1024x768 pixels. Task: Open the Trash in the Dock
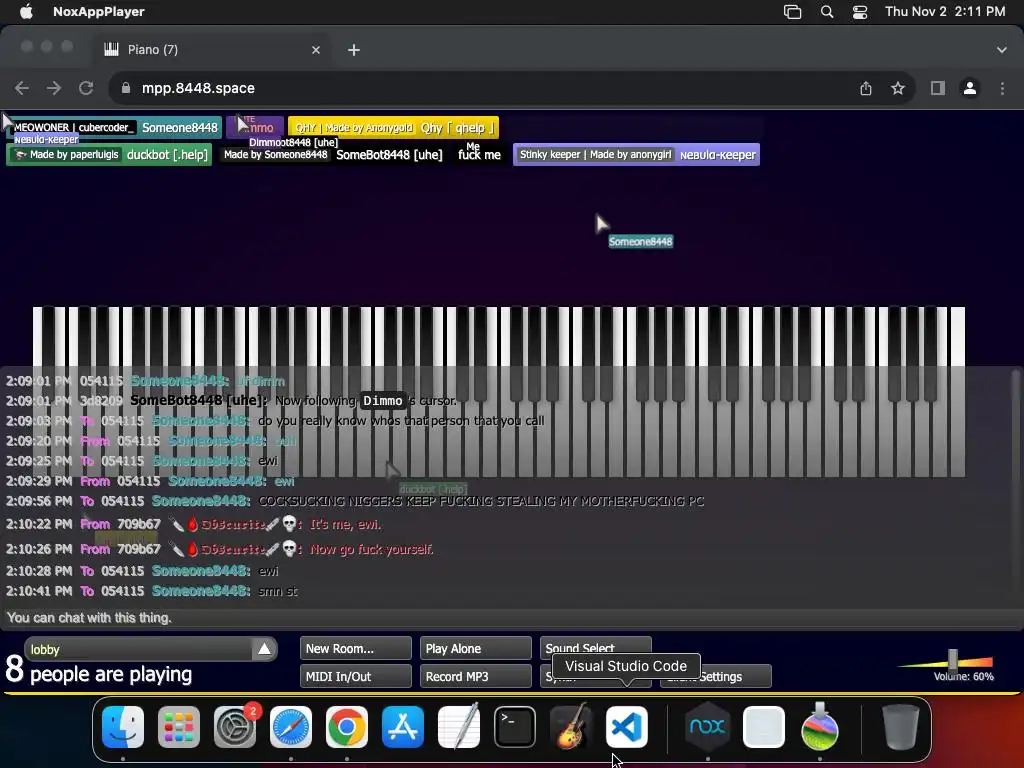click(x=900, y=727)
